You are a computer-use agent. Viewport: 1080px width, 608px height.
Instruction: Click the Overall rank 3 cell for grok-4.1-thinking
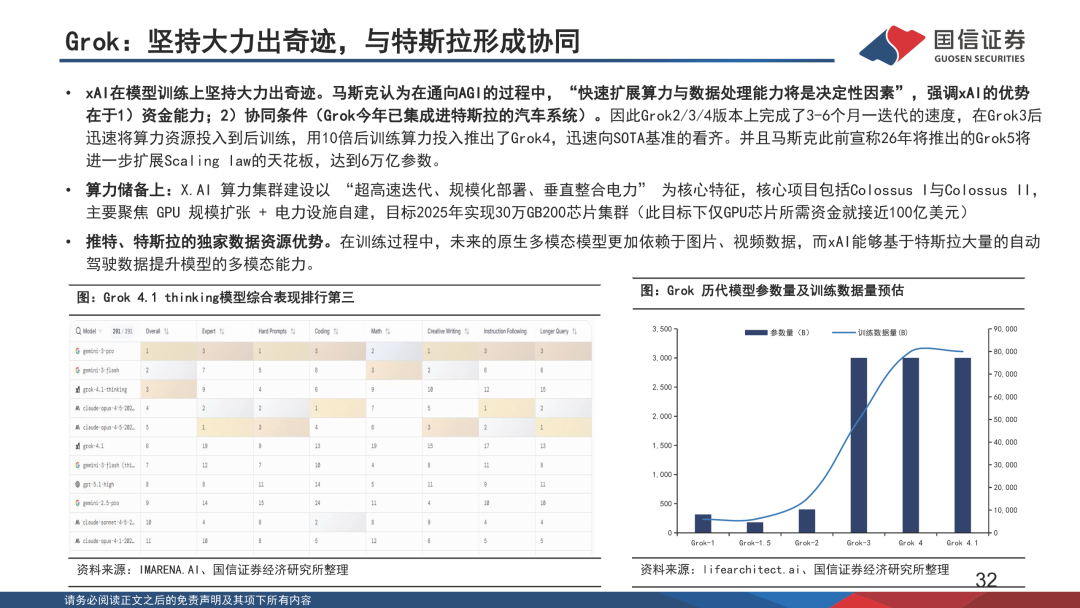pos(169,390)
